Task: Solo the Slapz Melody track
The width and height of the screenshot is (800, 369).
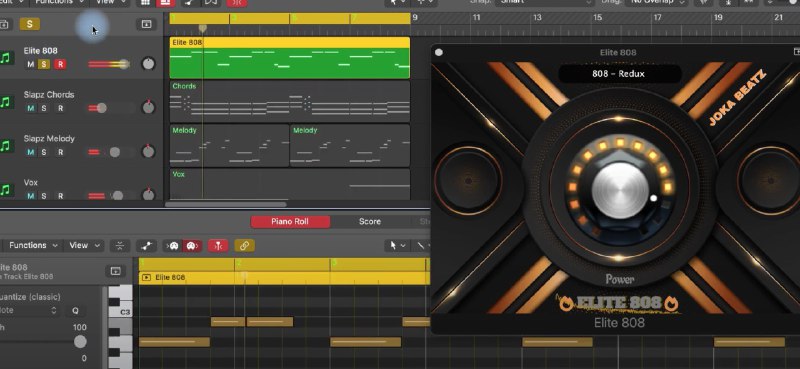Action: point(44,152)
